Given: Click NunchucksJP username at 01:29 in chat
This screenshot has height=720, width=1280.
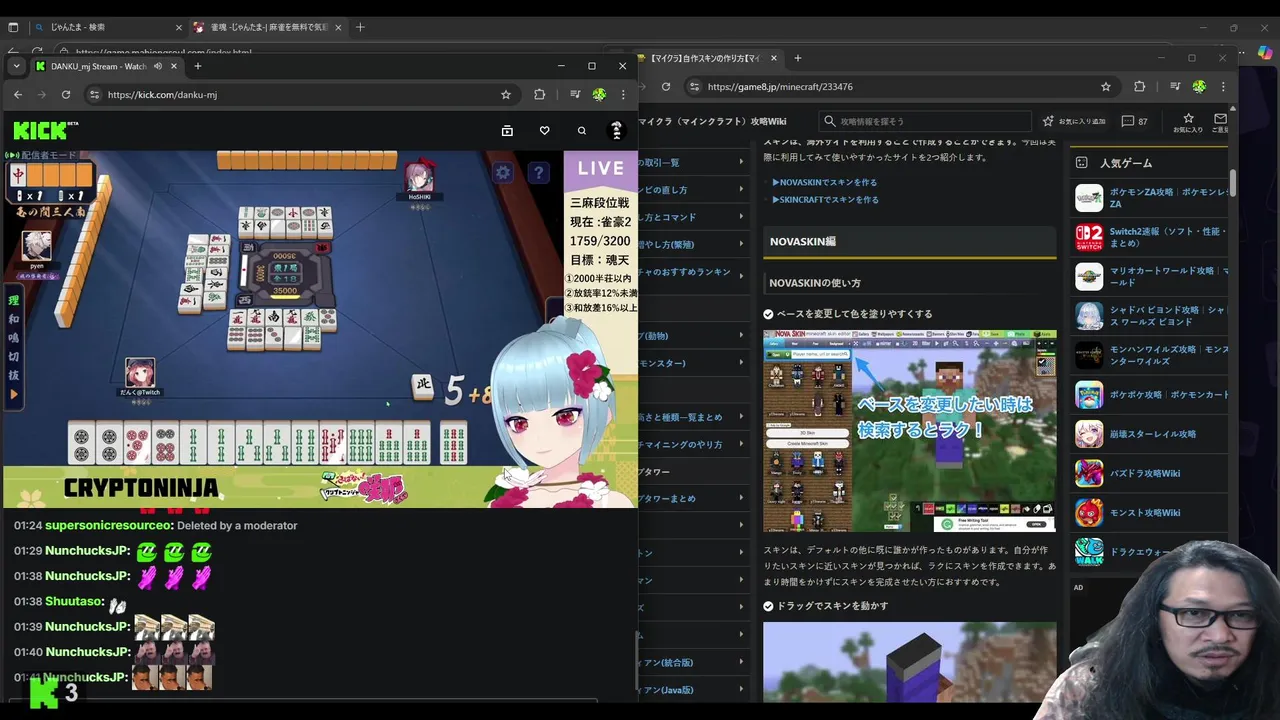Looking at the screenshot, I should coord(87,551).
